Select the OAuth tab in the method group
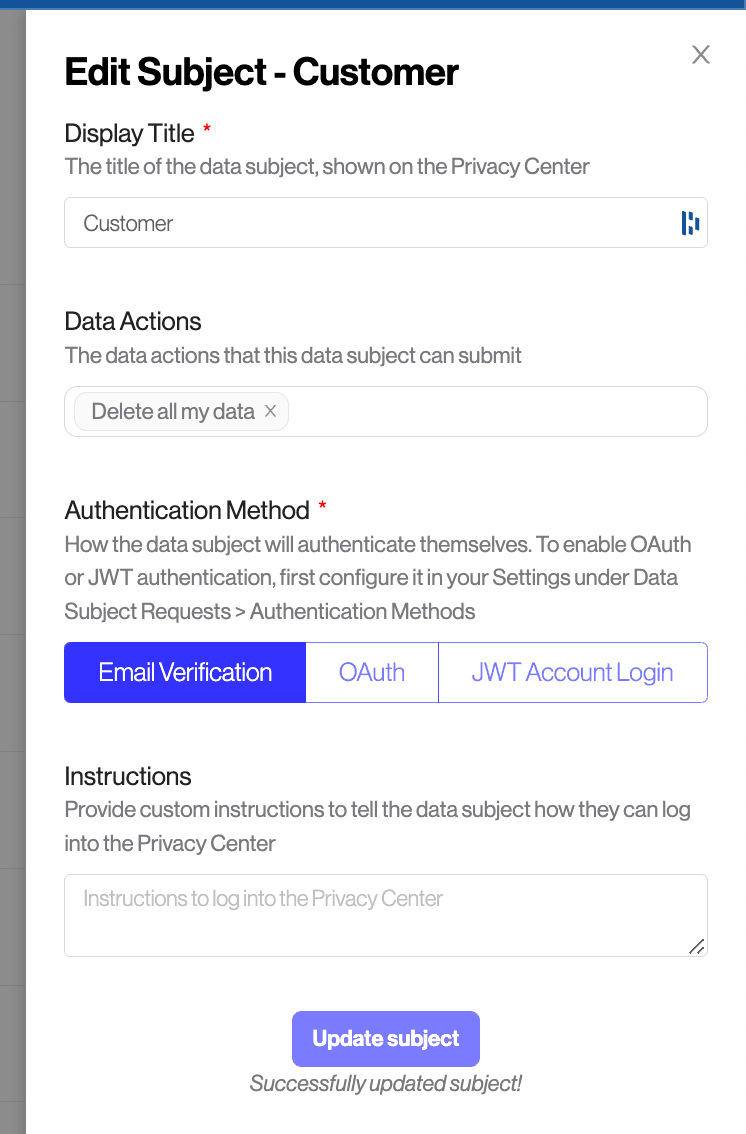 (x=371, y=672)
